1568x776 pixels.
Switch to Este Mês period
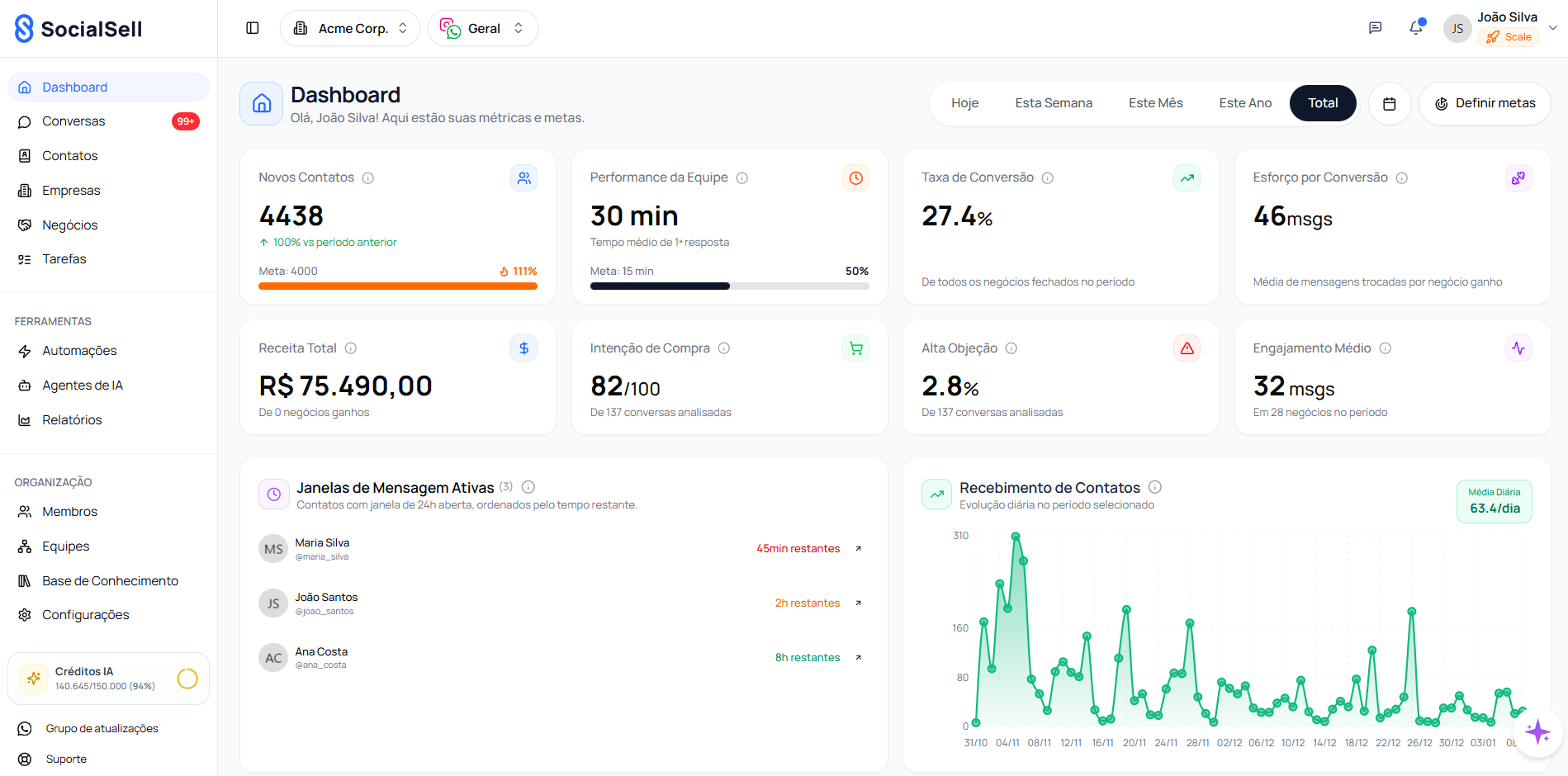1155,103
